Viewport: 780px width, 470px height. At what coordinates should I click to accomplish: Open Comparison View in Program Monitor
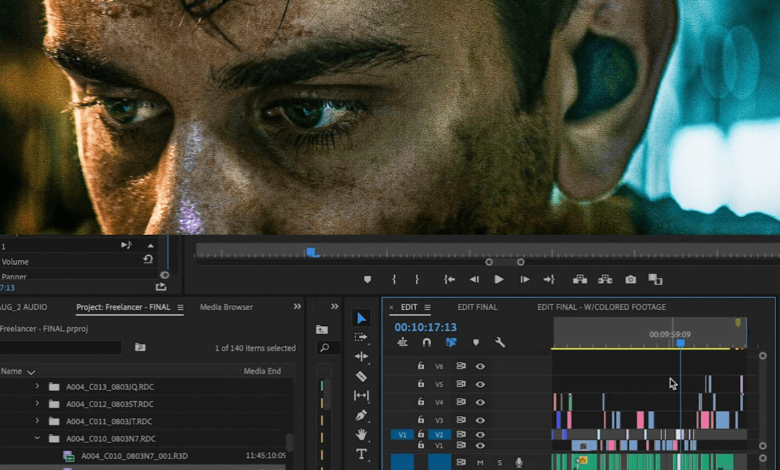click(655, 280)
